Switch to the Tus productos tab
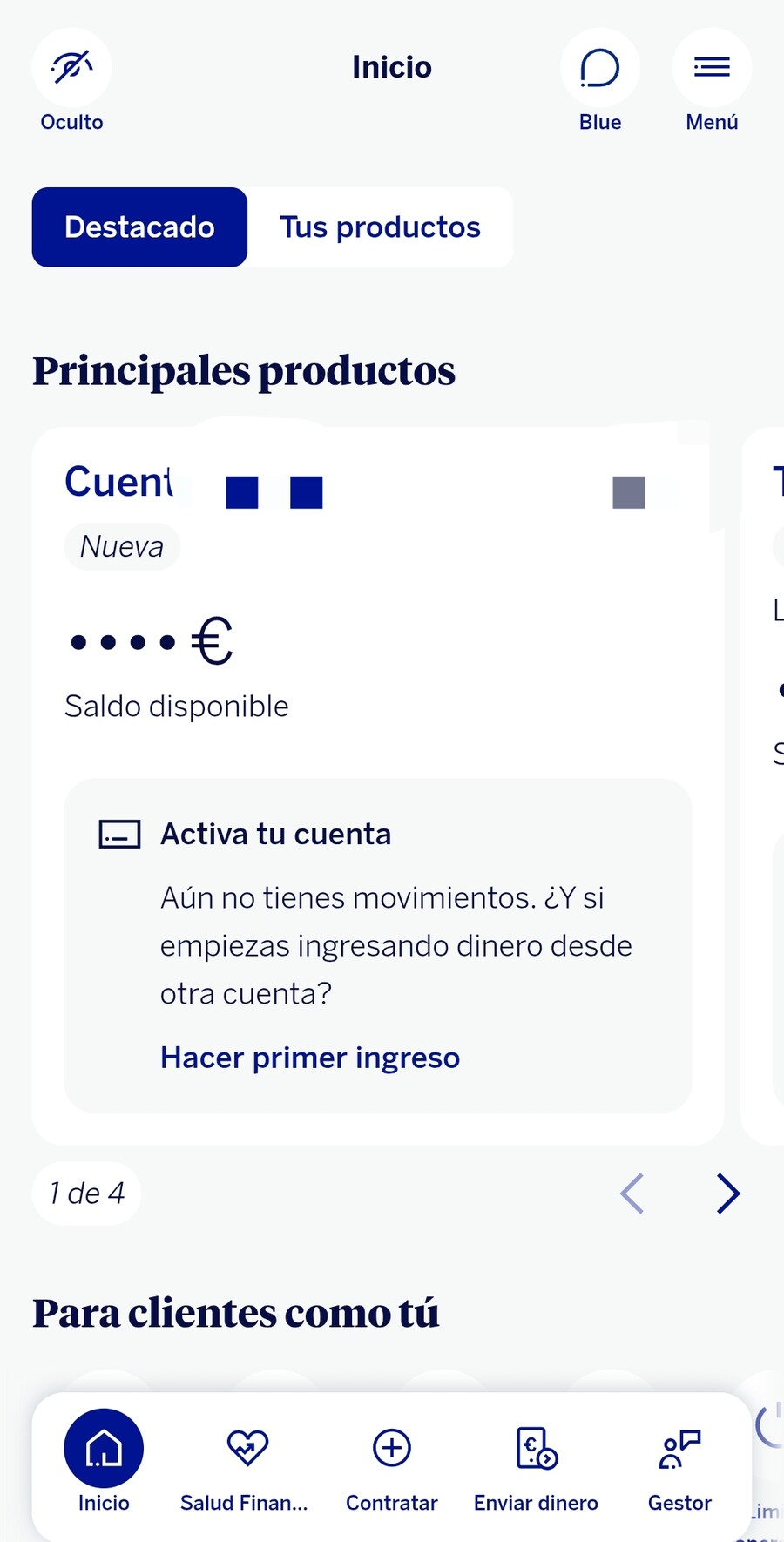784x1542 pixels. 380,227
